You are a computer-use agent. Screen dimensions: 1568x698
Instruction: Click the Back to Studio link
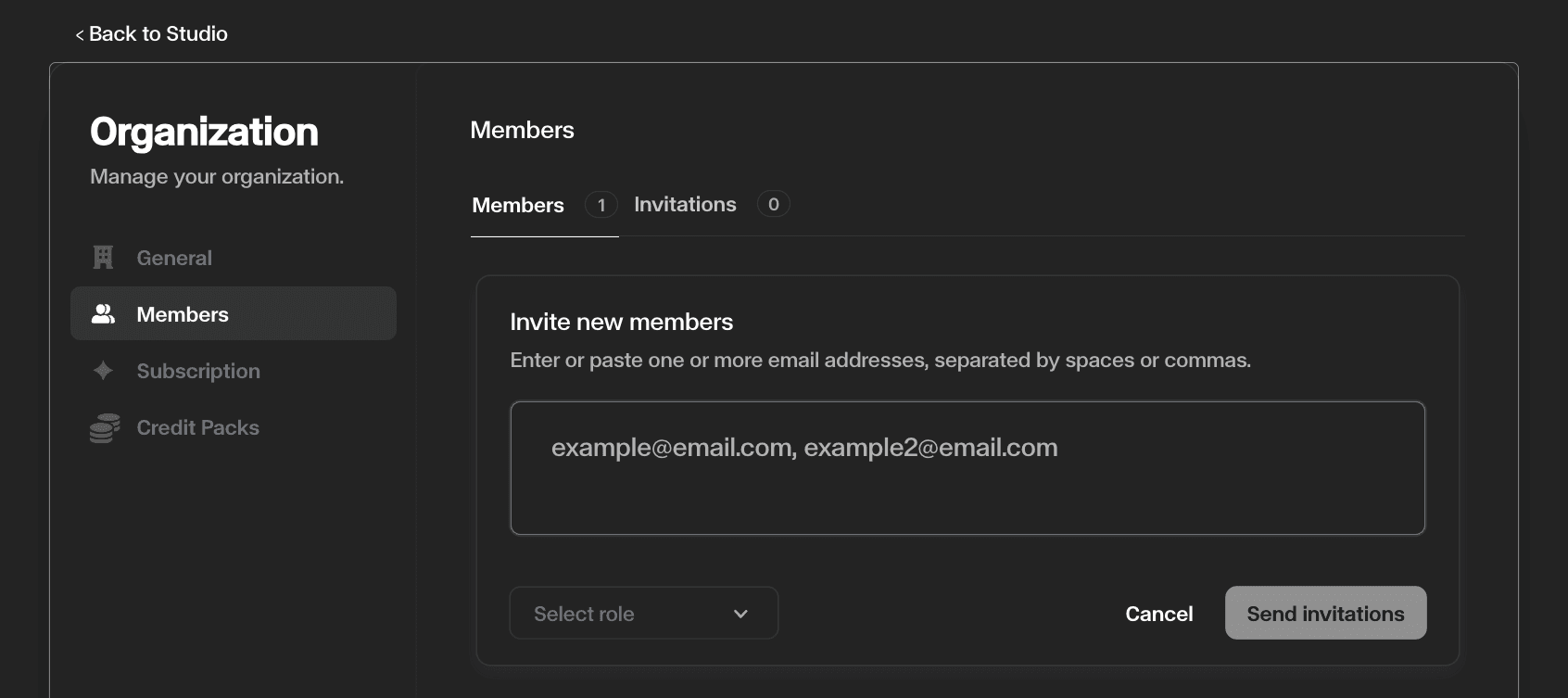pyautogui.click(x=158, y=33)
